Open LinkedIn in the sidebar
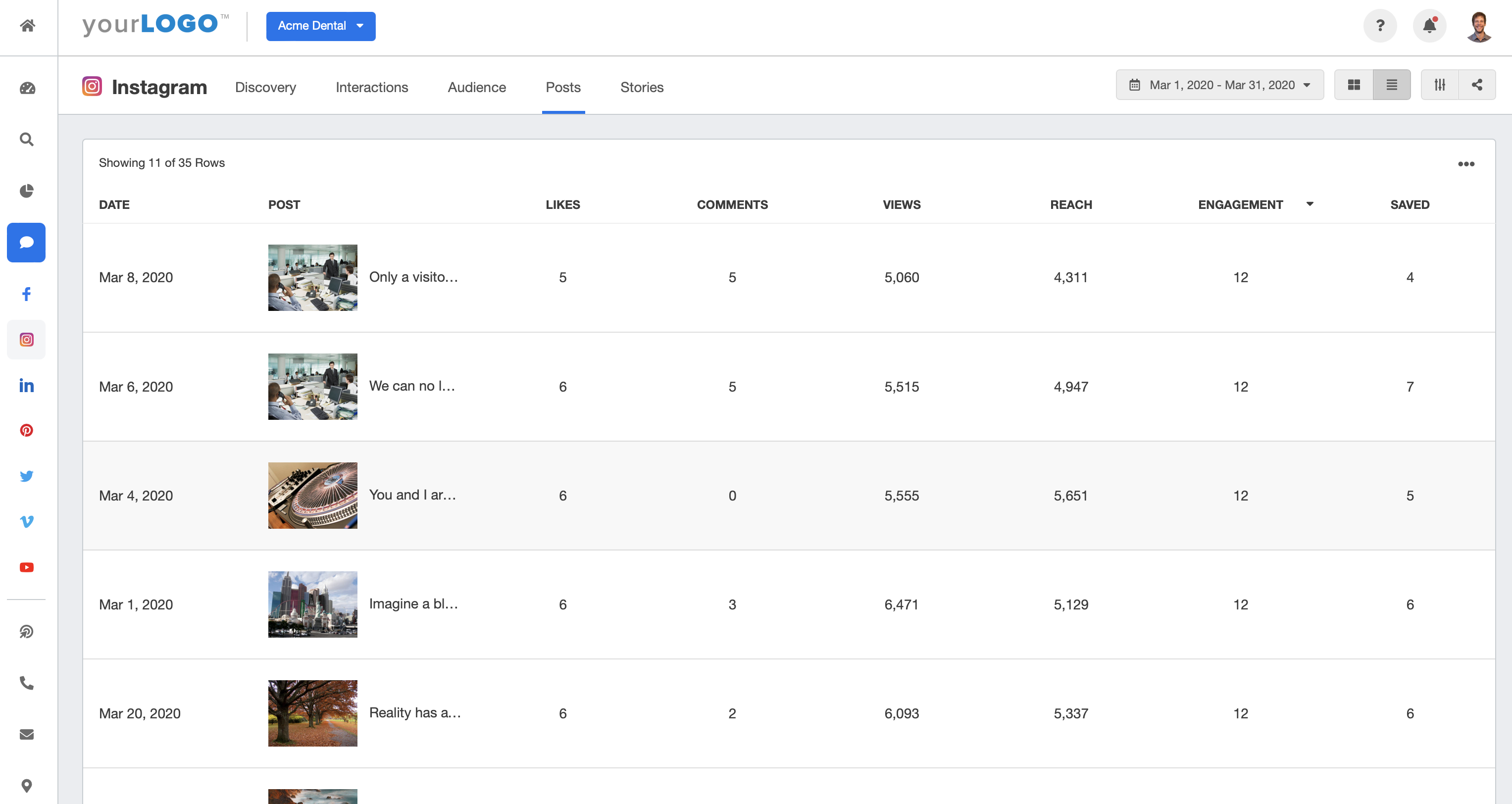The width and height of the screenshot is (1512, 804). tap(26, 386)
